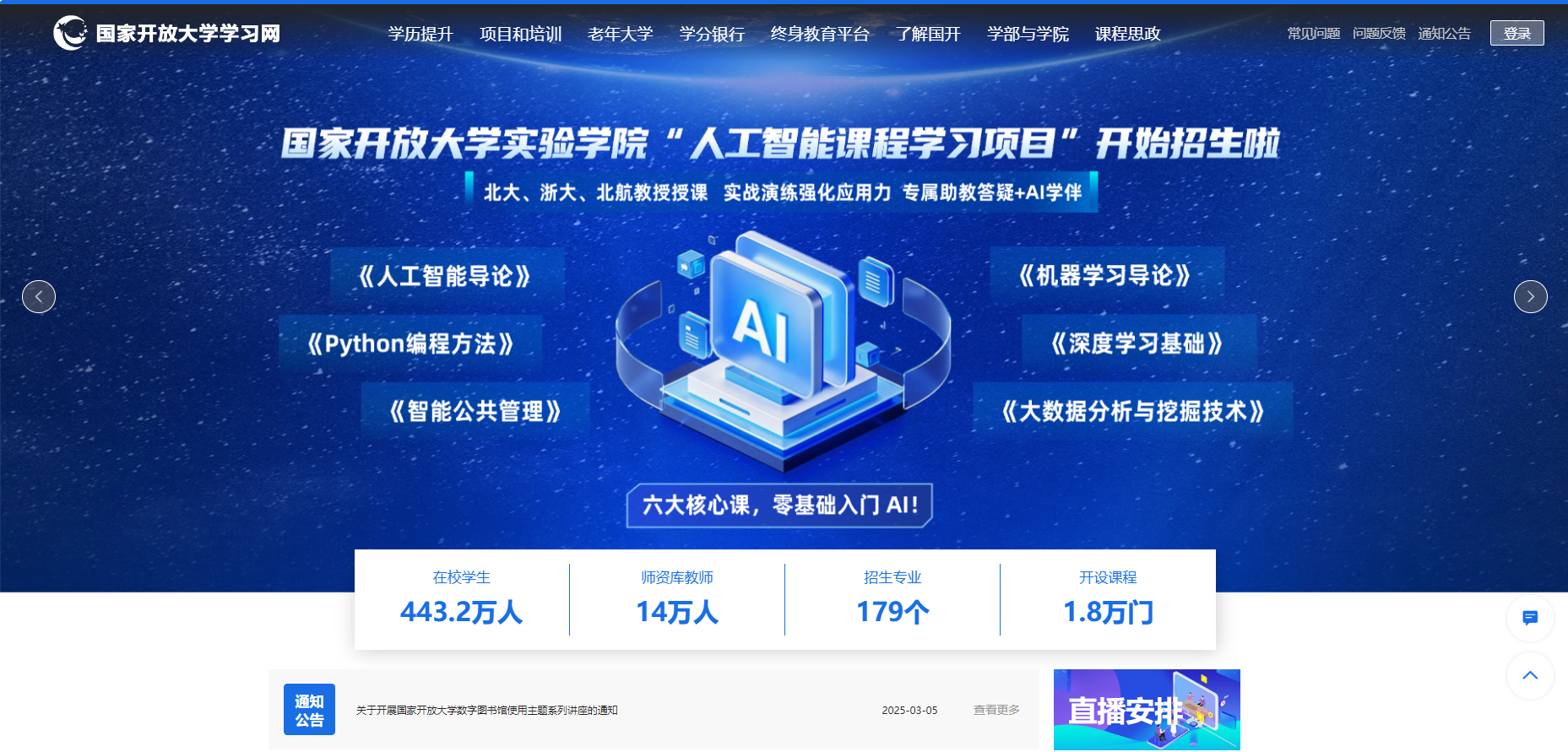Click the 14万人 teacher count figure
This screenshot has height=752, width=1568.
(677, 612)
